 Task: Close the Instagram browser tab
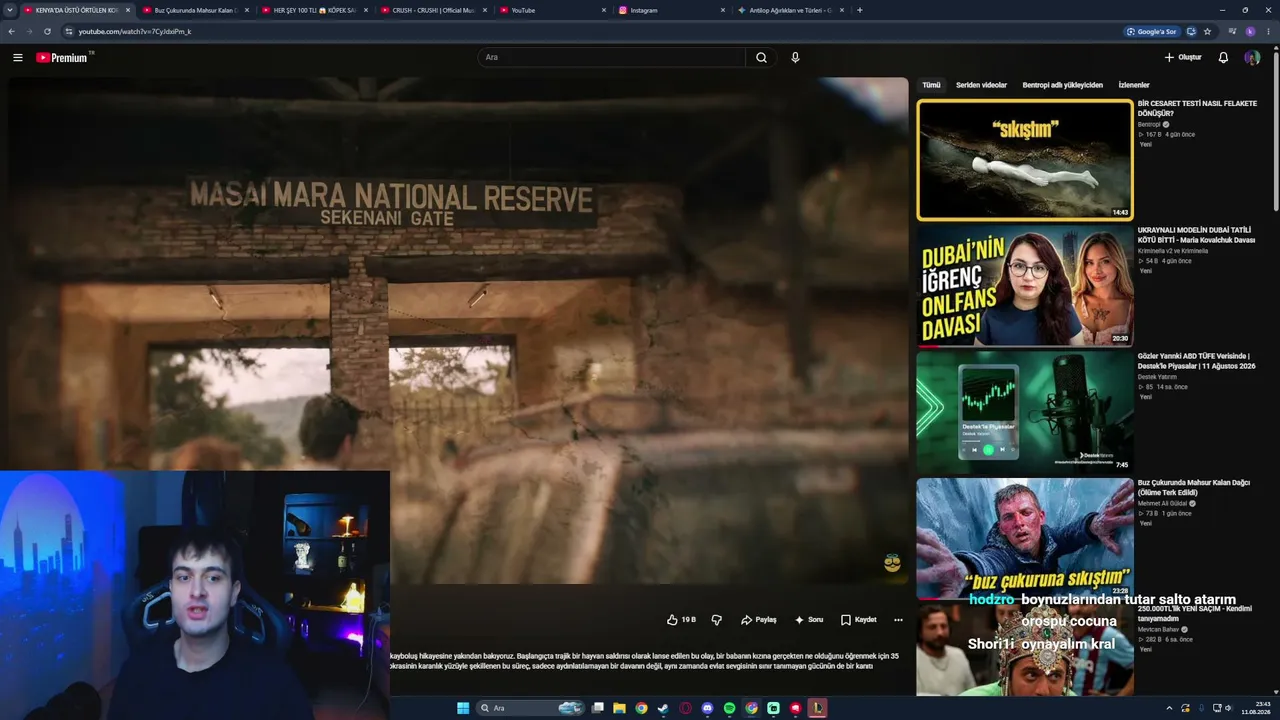point(722,10)
